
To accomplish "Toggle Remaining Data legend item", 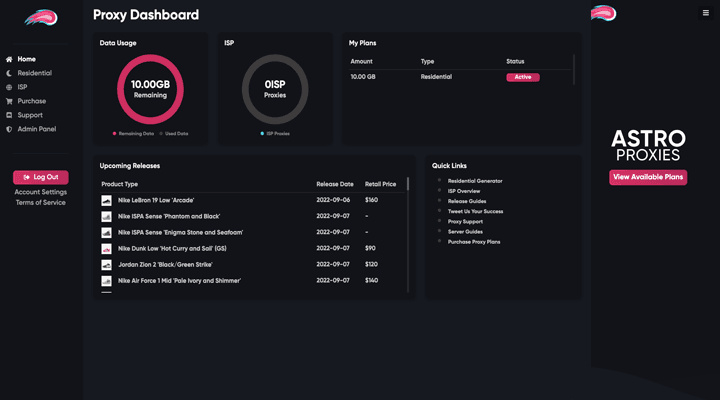I will click(x=133, y=134).
